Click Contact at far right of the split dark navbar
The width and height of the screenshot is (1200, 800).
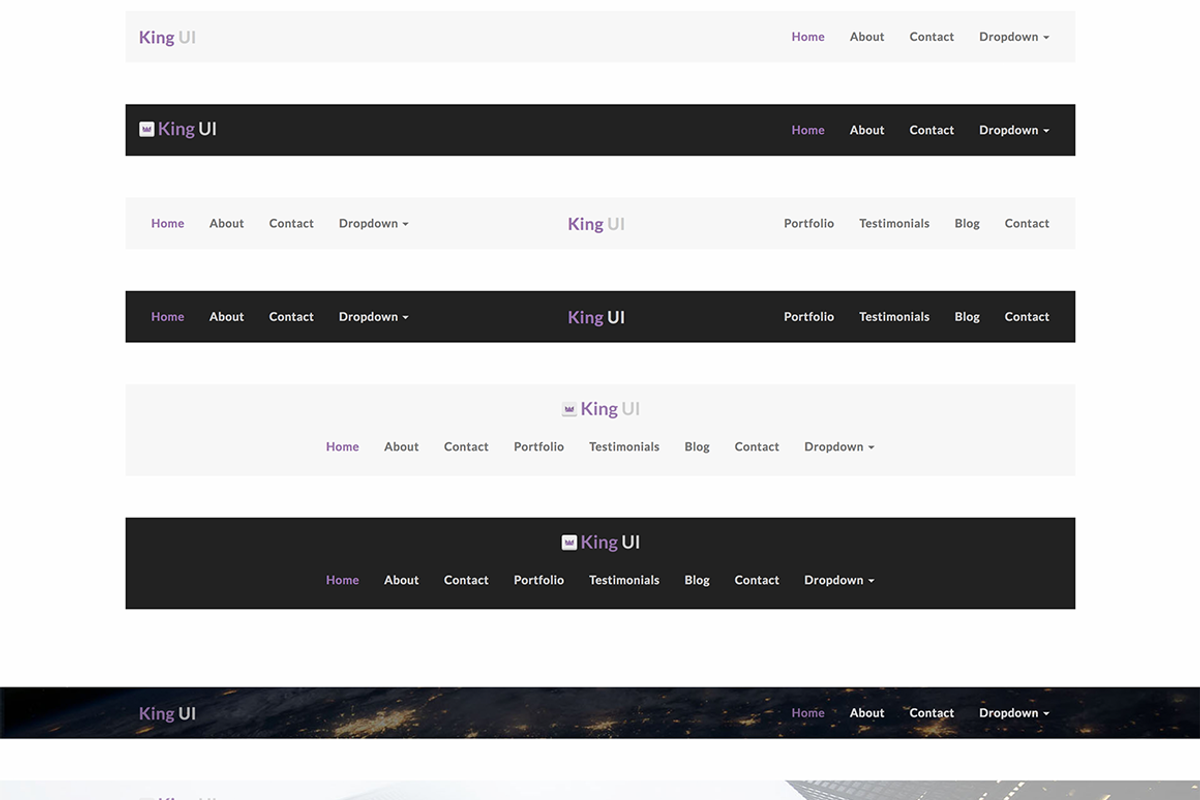(1027, 316)
